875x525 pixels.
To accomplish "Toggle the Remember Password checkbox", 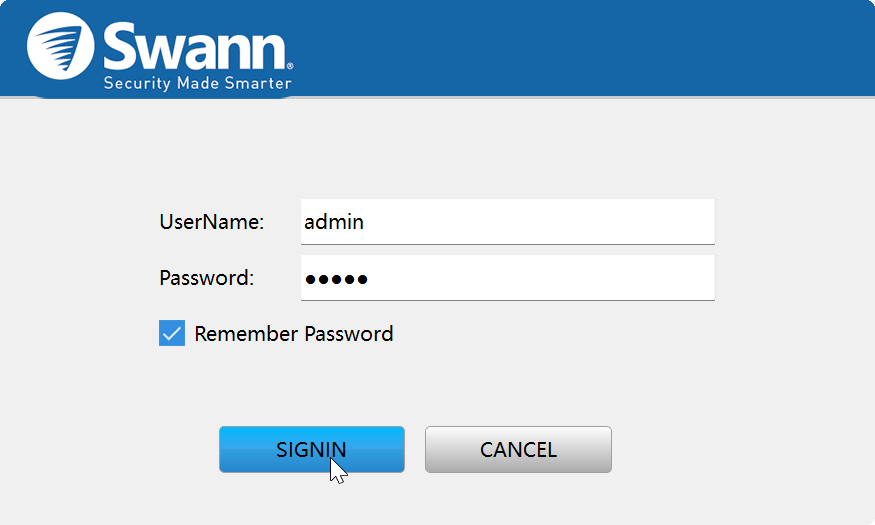I will click(x=172, y=333).
